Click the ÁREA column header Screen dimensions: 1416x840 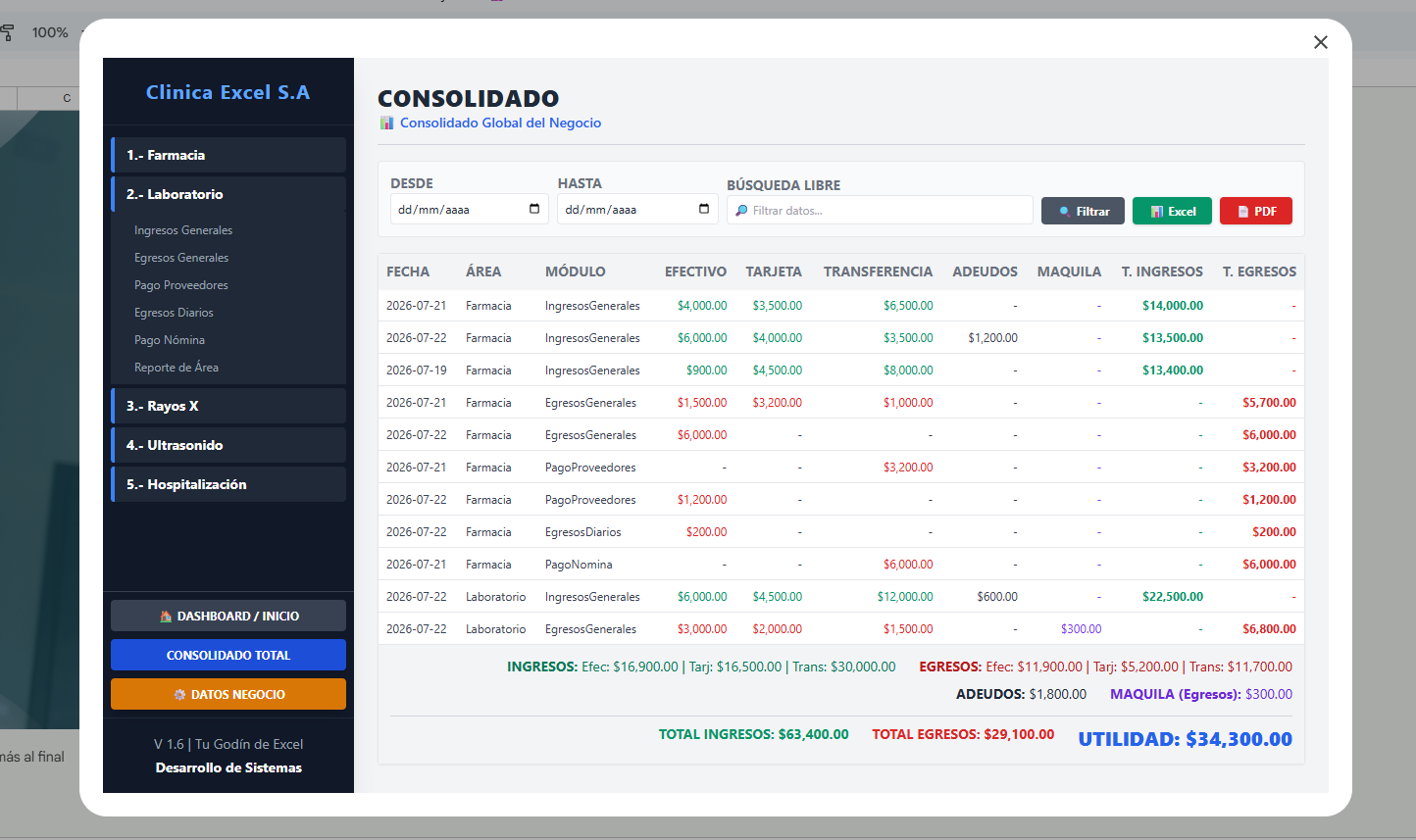pyautogui.click(x=483, y=272)
